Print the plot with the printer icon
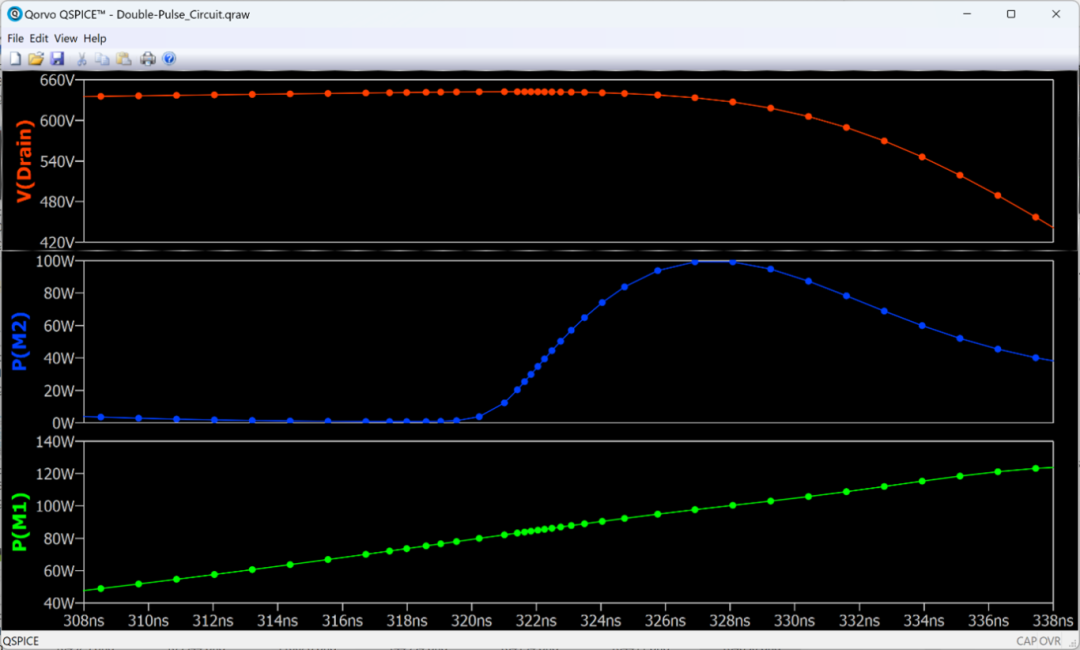The image size is (1080, 650). [x=148, y=59]
